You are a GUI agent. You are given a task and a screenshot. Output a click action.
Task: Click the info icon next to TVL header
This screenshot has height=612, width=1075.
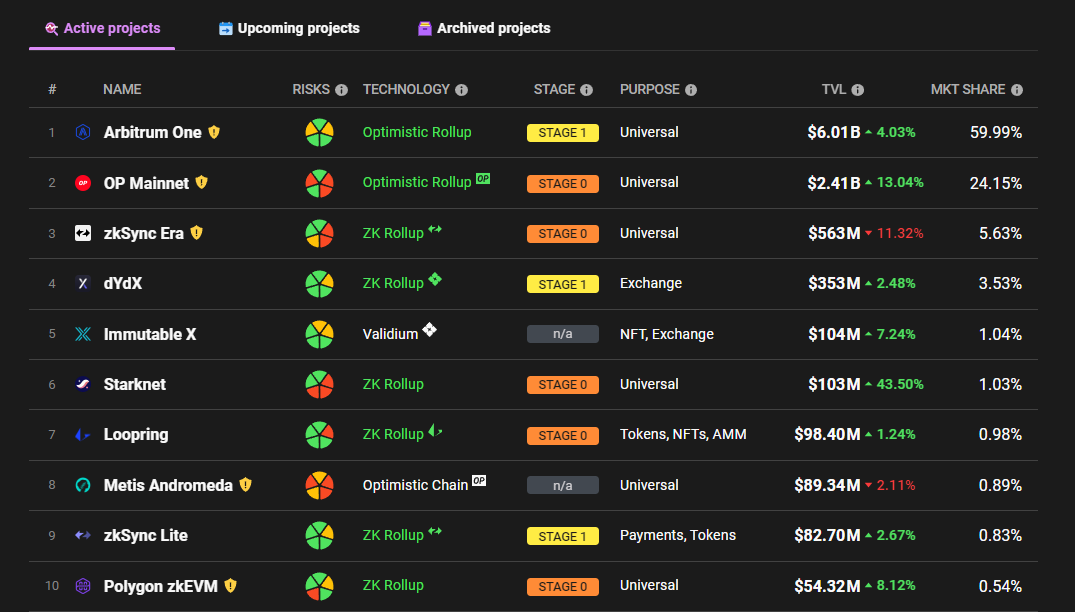(858, 90)
